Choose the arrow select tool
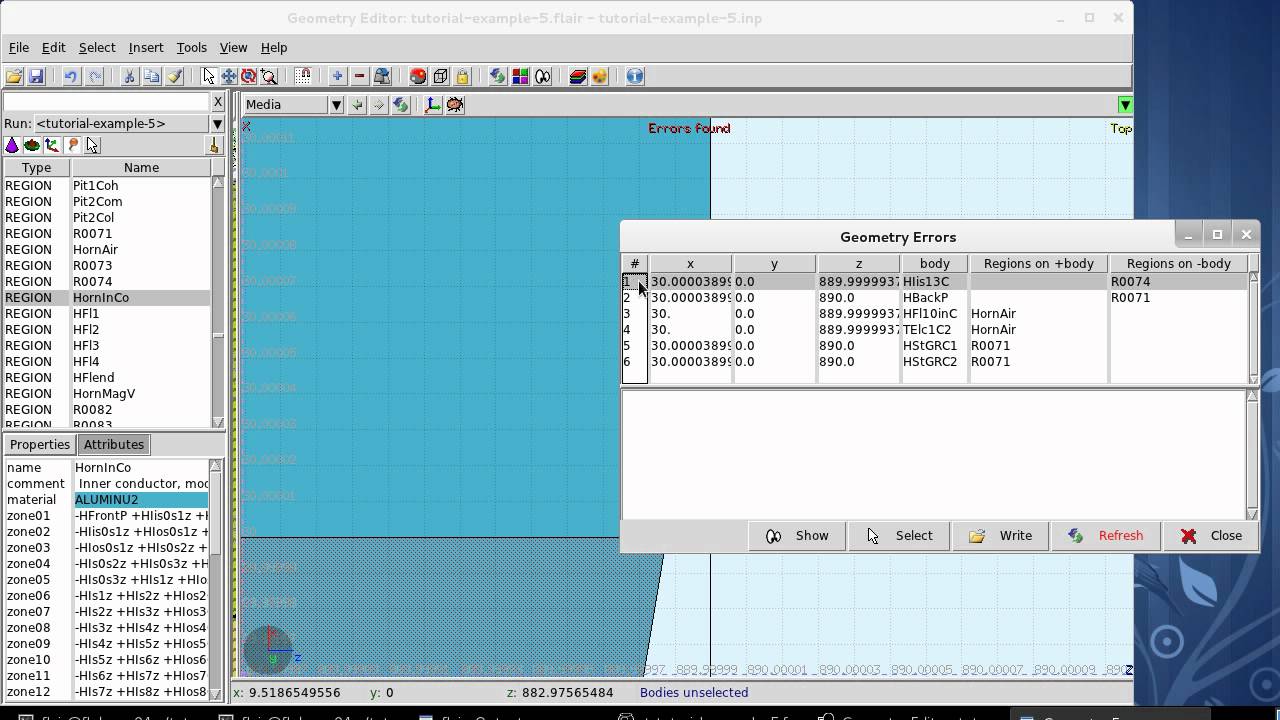Screen dimensions: 1280x720 pyautogui.click(x=208, y=76)
